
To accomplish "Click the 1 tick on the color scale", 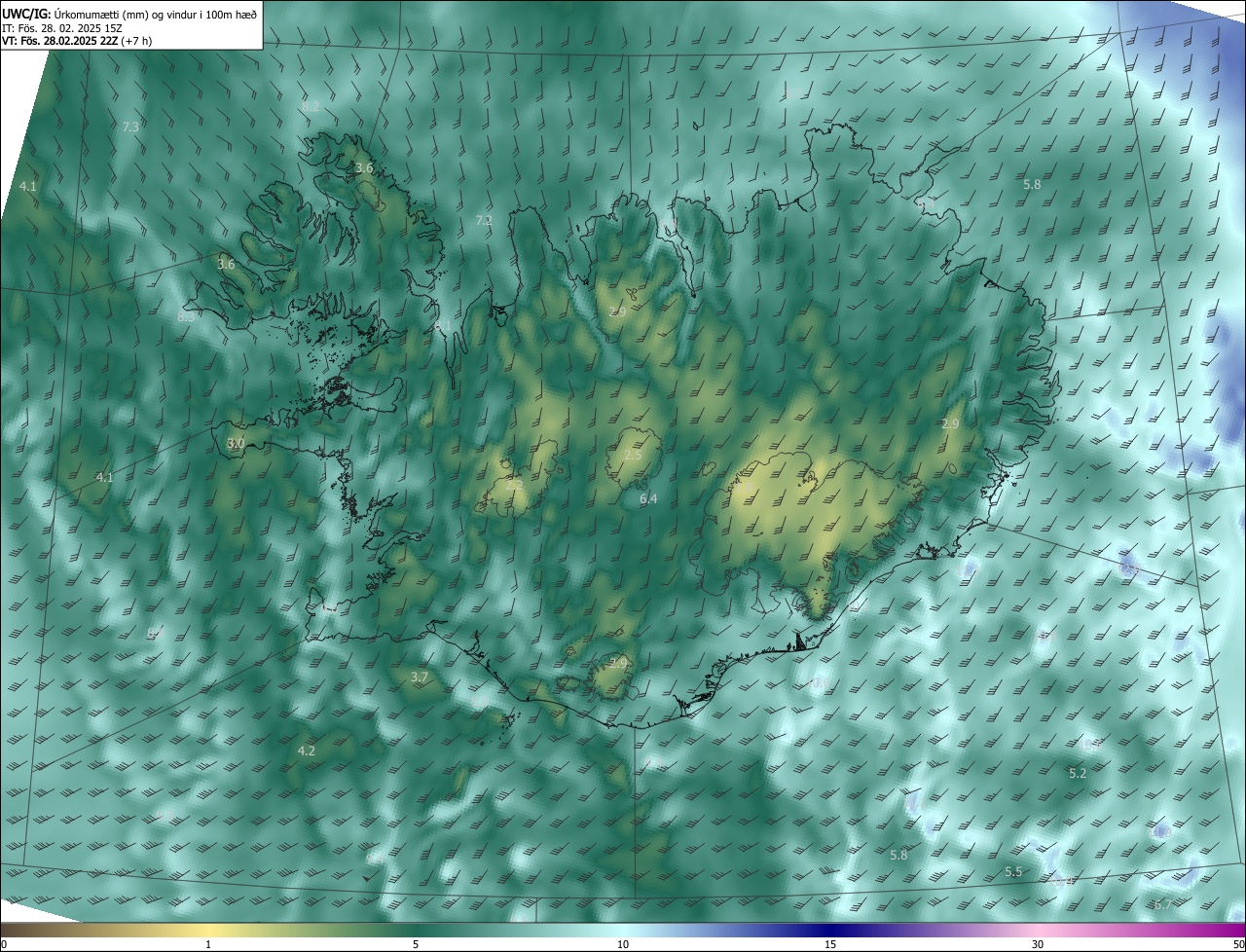I will pos(208,944).
